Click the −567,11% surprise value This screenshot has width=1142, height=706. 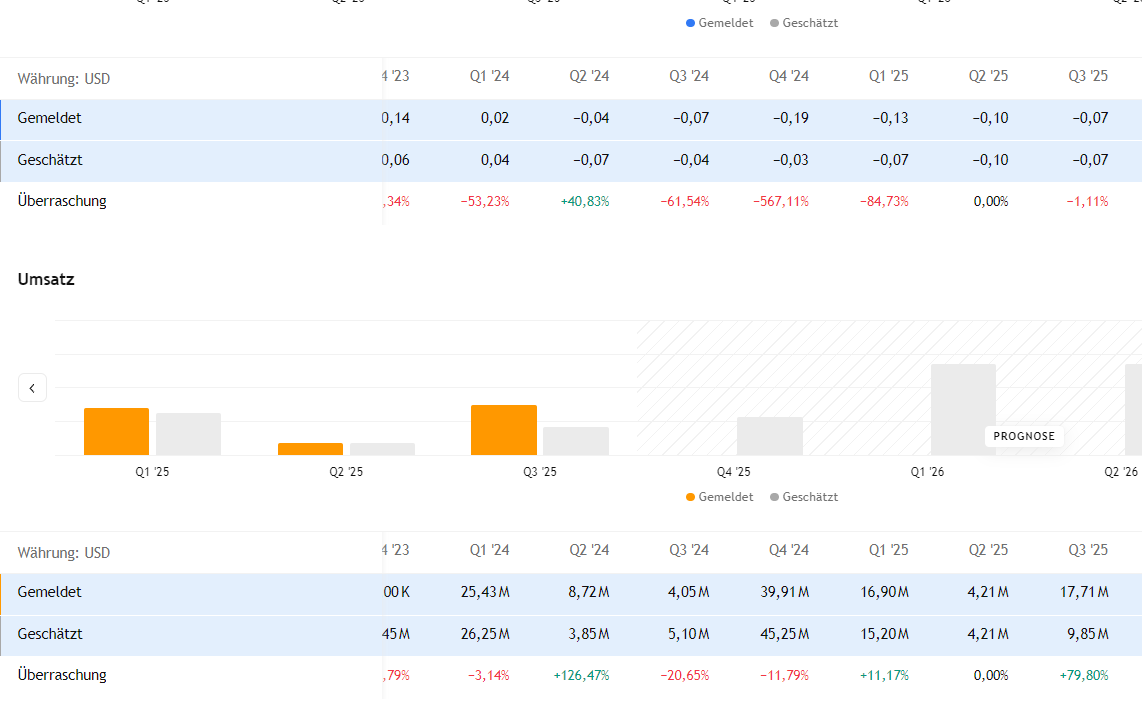pyautogui.click(x=781, y=201)
